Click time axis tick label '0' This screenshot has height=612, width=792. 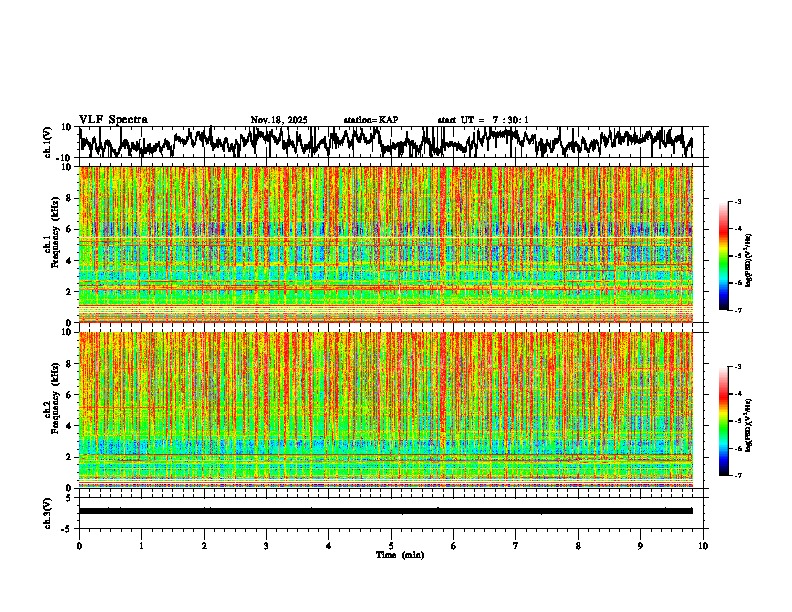tap(79, 546)
